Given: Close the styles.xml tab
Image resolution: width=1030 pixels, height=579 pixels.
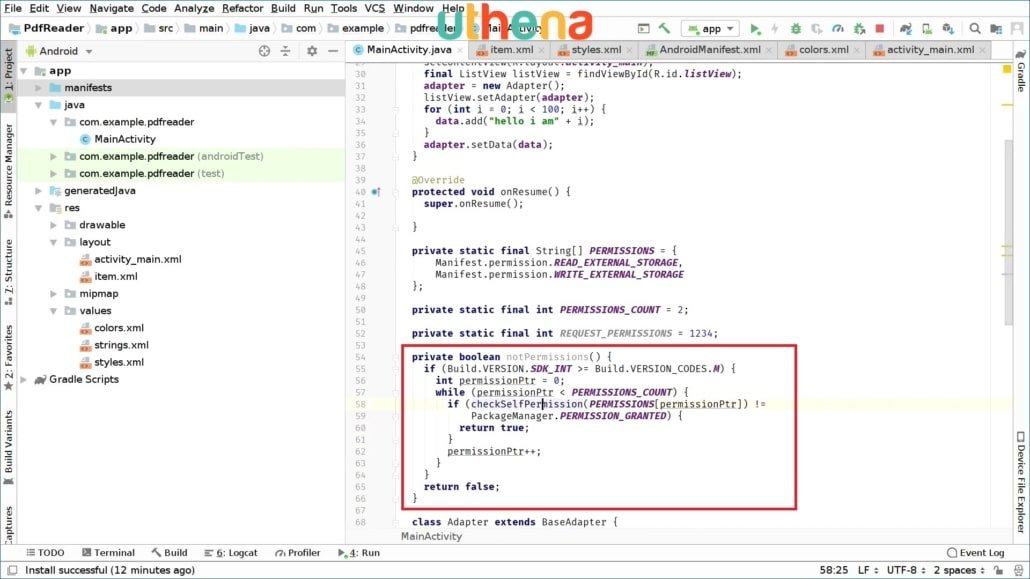Looking at the screenshot, I should 629,51.
